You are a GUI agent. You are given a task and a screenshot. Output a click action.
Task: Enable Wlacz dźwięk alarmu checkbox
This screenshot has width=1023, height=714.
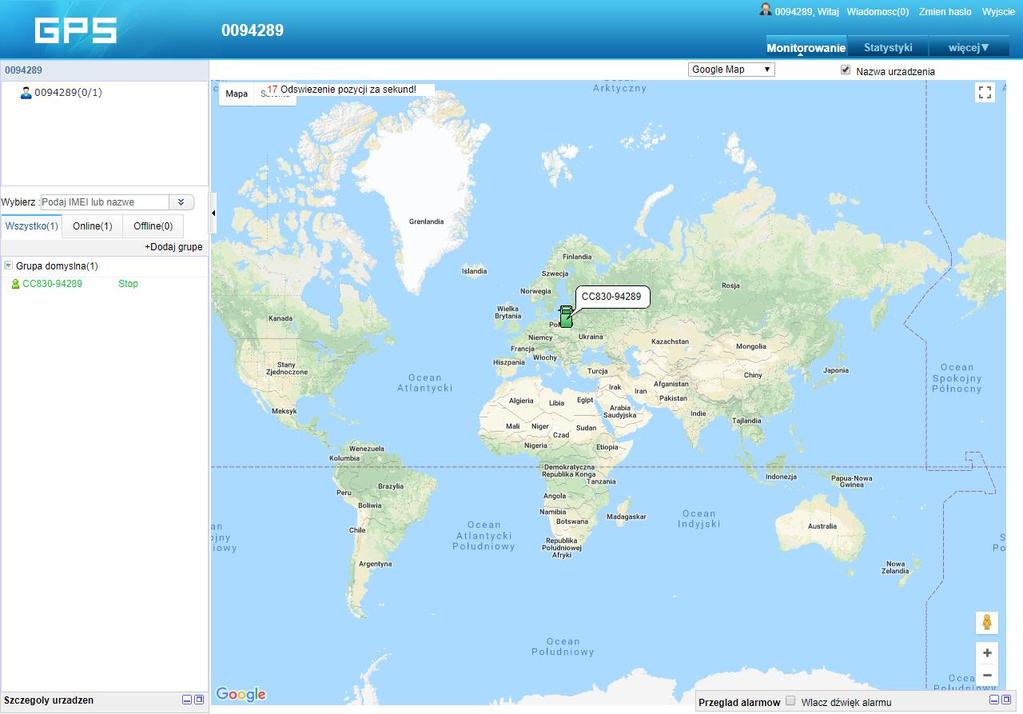[x=791, y=701]
